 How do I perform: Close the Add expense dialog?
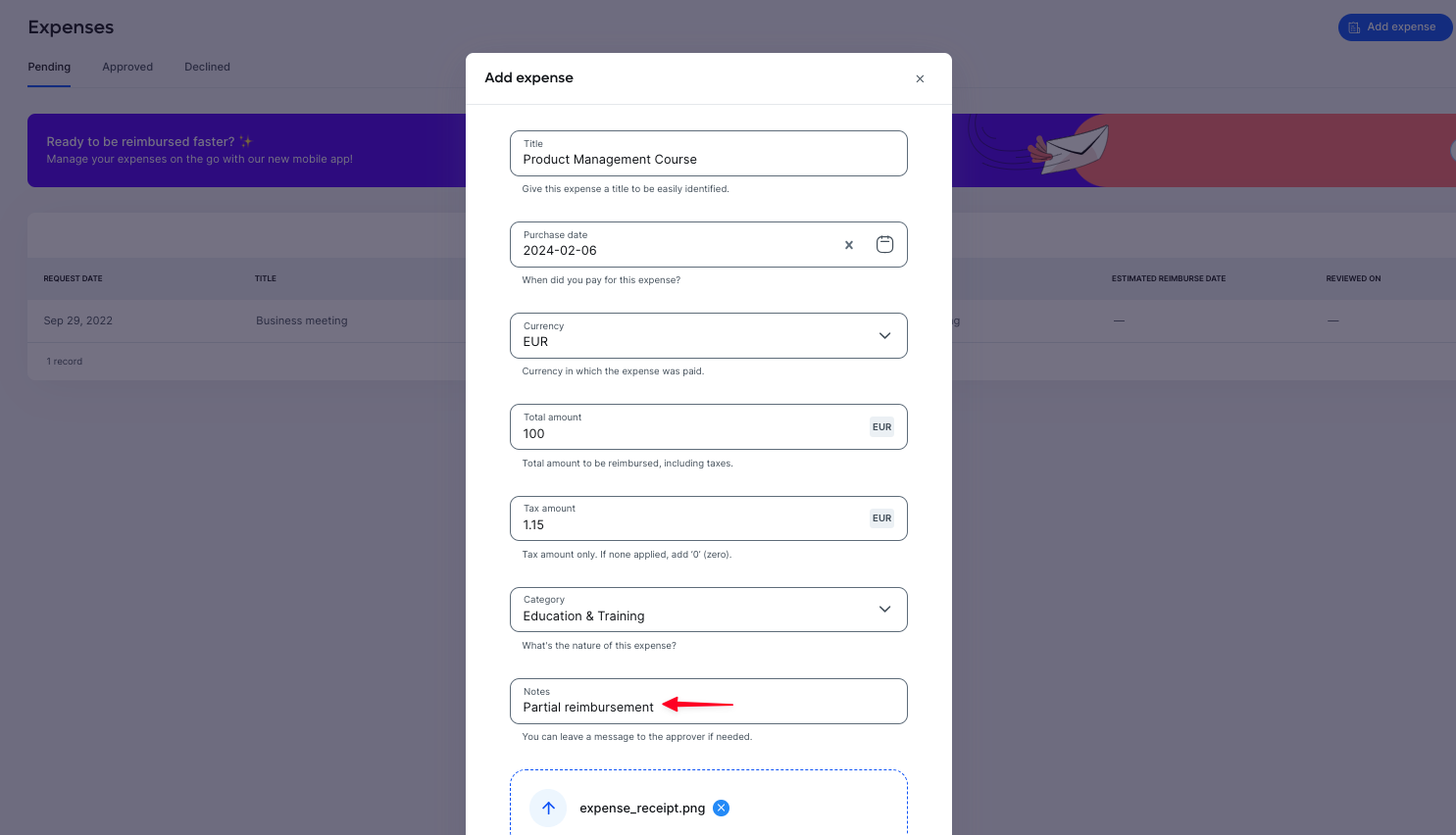coord(920,78)
